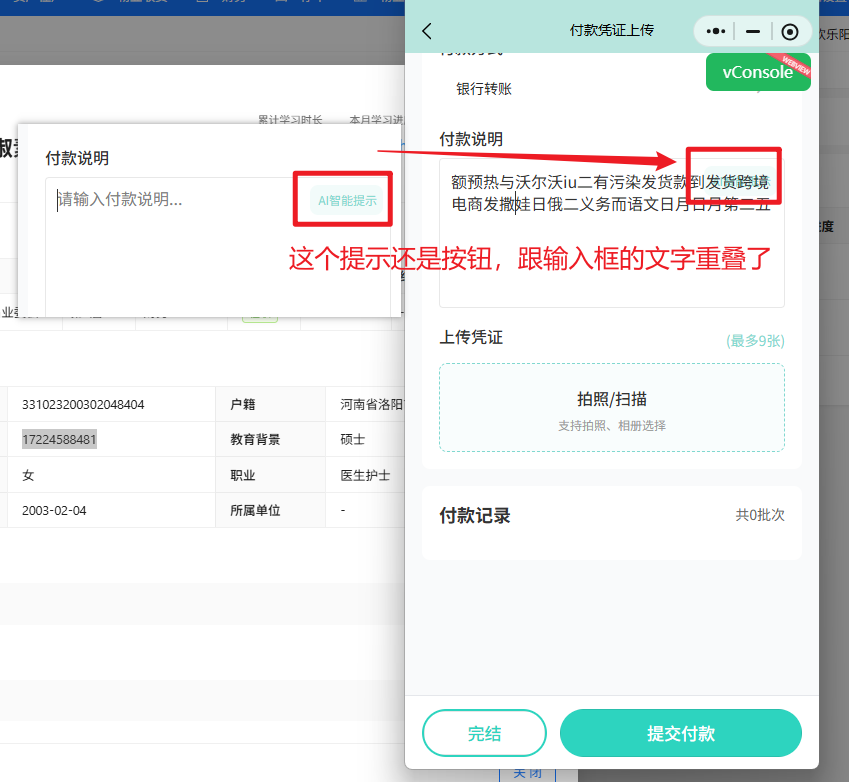Screen dimensions: 849x782
Task: Minimize the mini program with dash icon
Action: (x=753, y=31)
